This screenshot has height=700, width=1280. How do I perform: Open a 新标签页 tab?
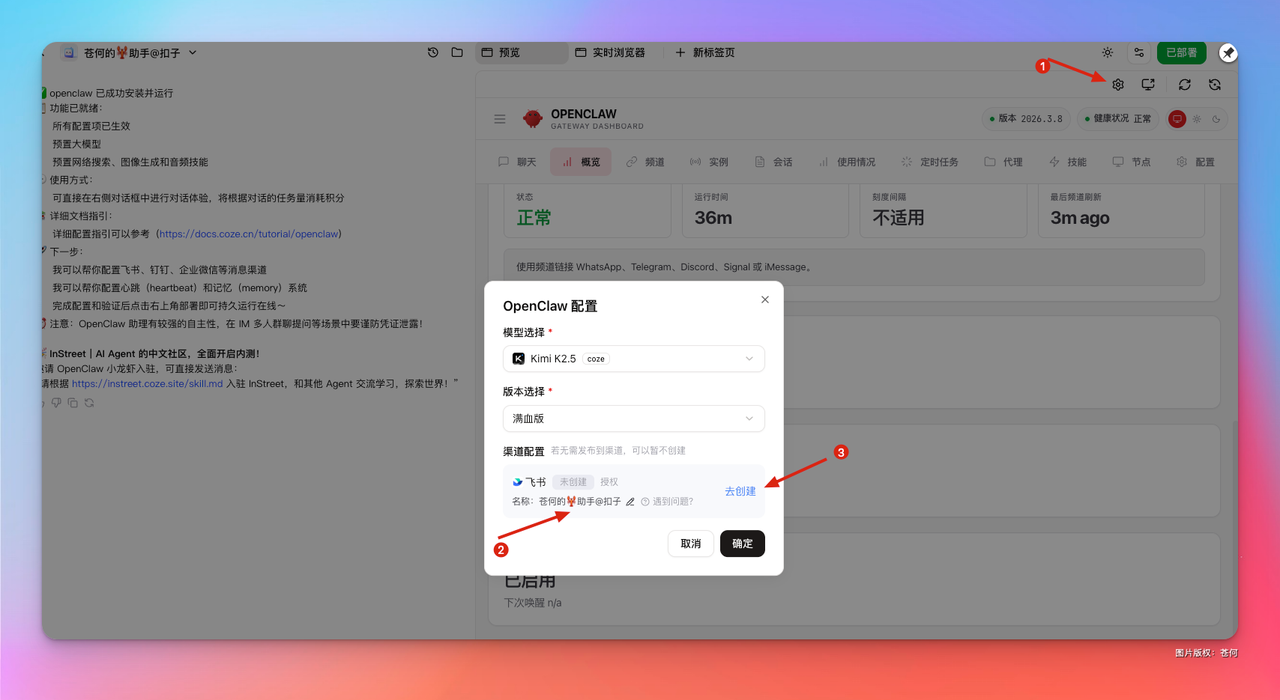coord(705,52)
